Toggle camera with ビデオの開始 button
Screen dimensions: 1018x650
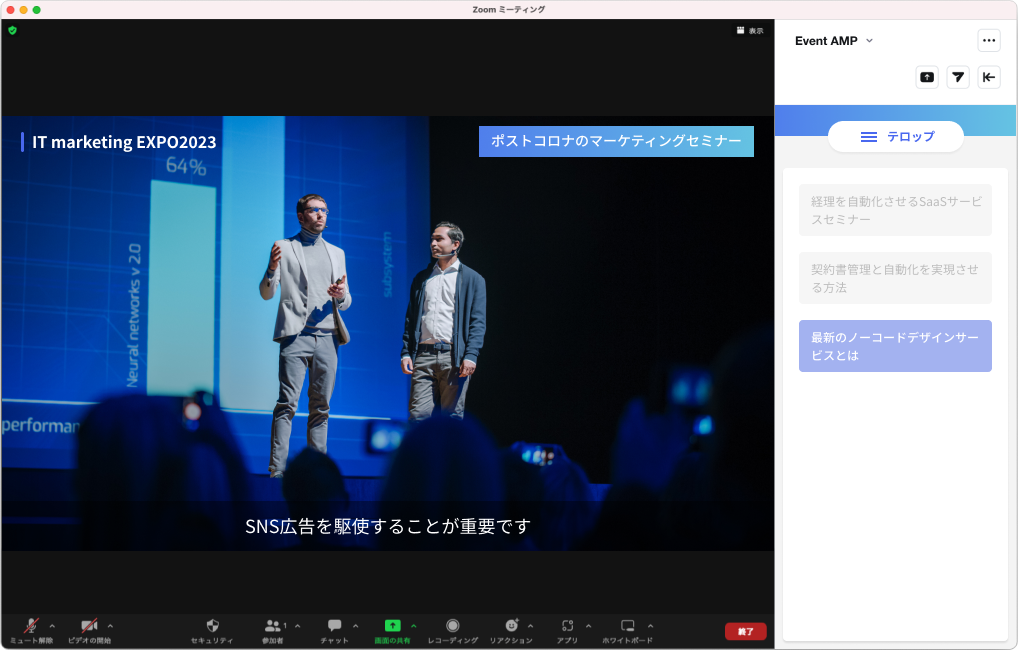pos(89,626)
